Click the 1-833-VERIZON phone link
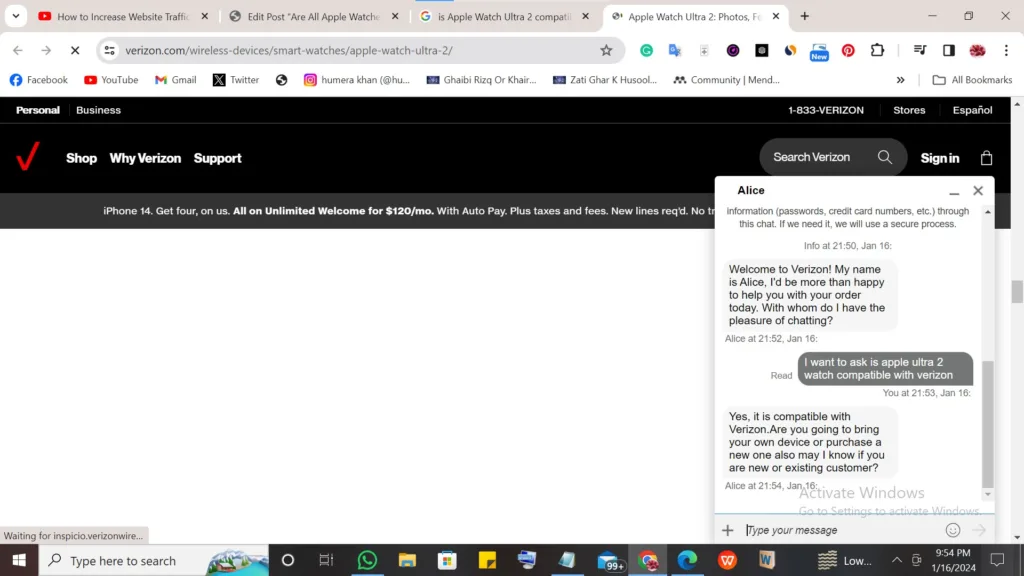Image resolution: width=1024 pixels, height=576 pixels. pyautogui.click(x=825, y=110)
